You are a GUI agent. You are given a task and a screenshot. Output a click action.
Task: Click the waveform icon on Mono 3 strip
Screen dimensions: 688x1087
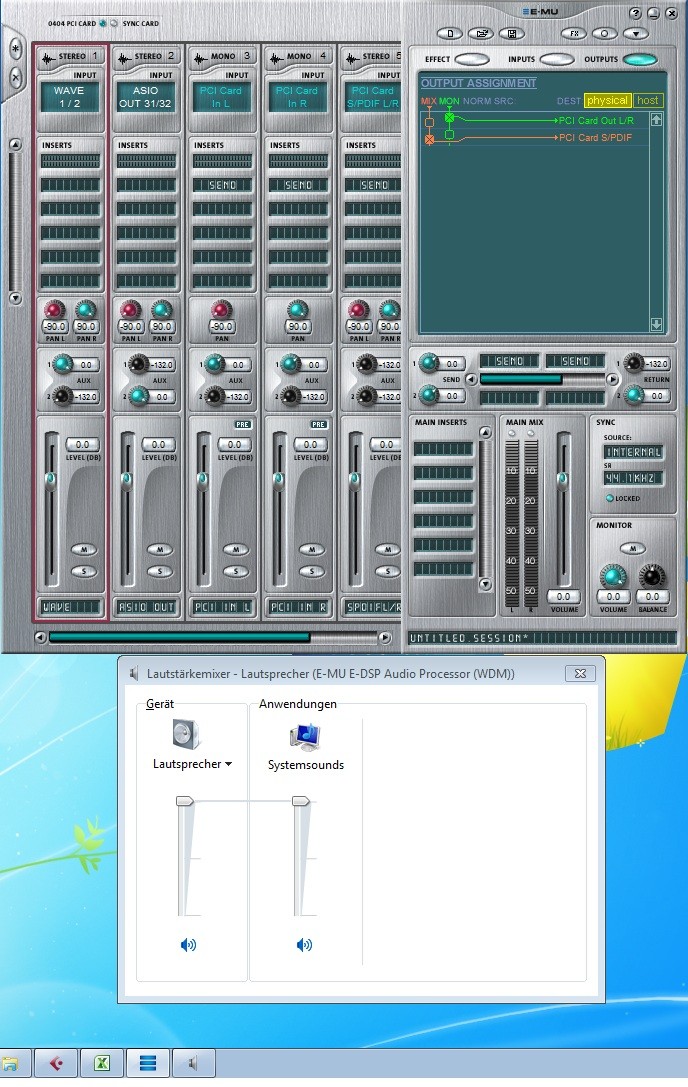(200, 58)
